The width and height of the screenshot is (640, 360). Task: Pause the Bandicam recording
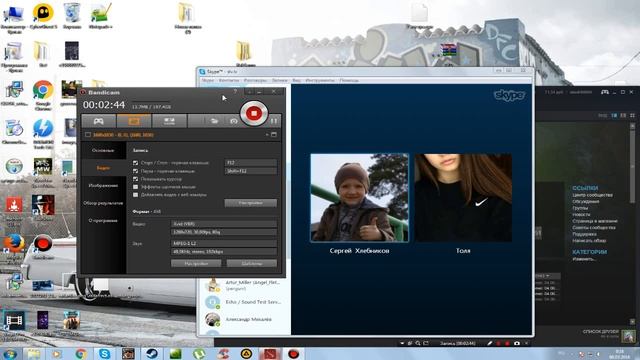click(x=273, y=121)
